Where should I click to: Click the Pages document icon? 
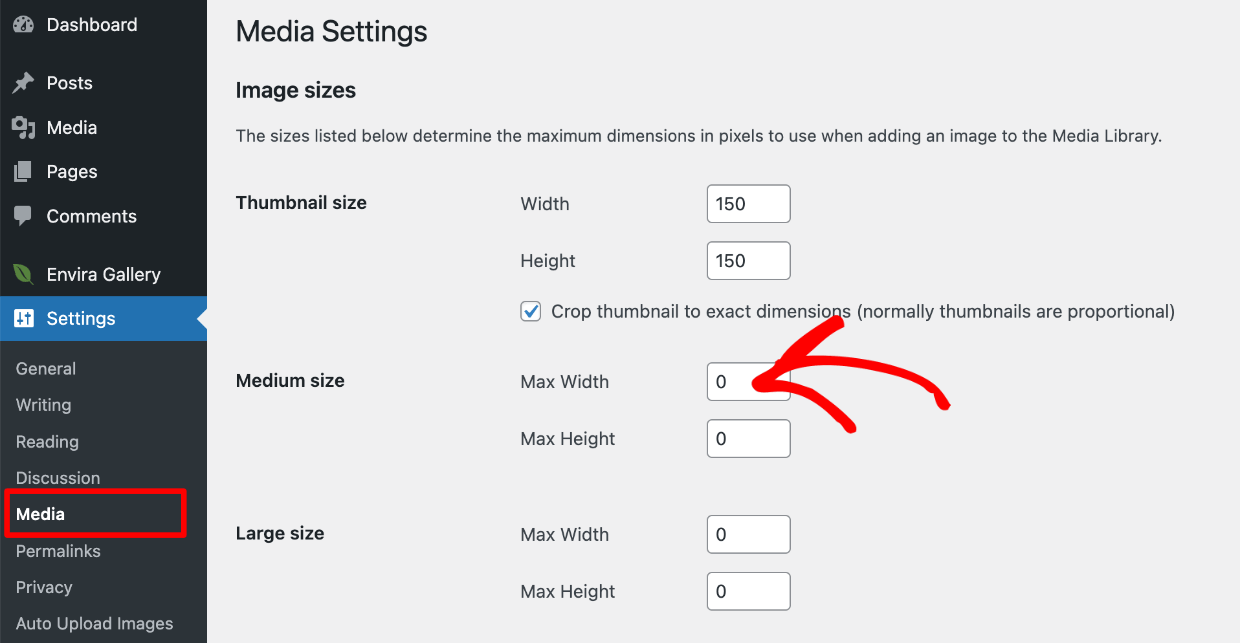(22, 171)
